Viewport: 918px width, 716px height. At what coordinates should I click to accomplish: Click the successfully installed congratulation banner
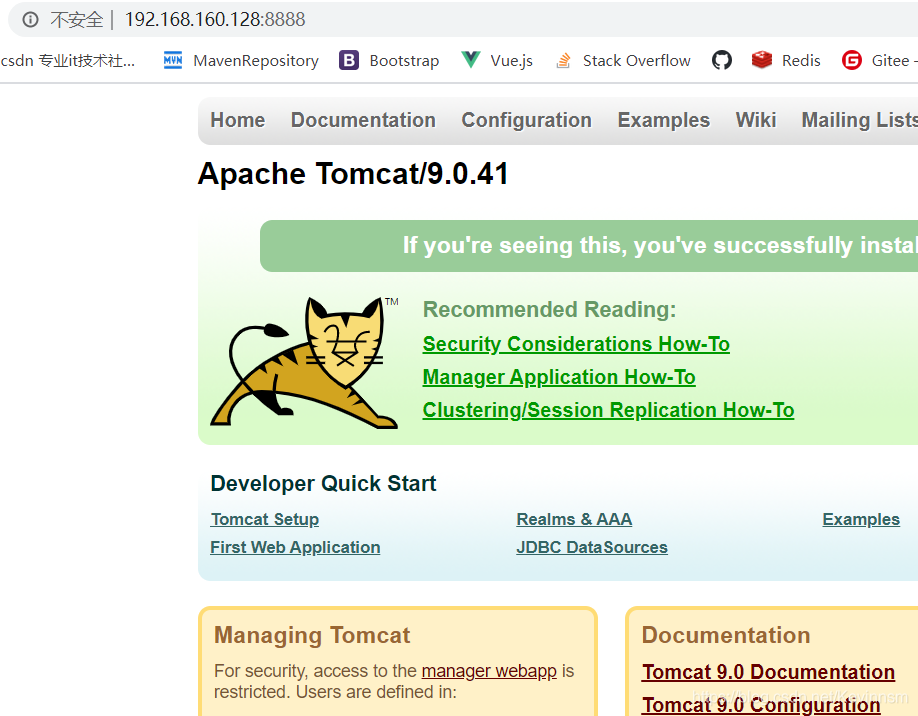coord(589,246)
